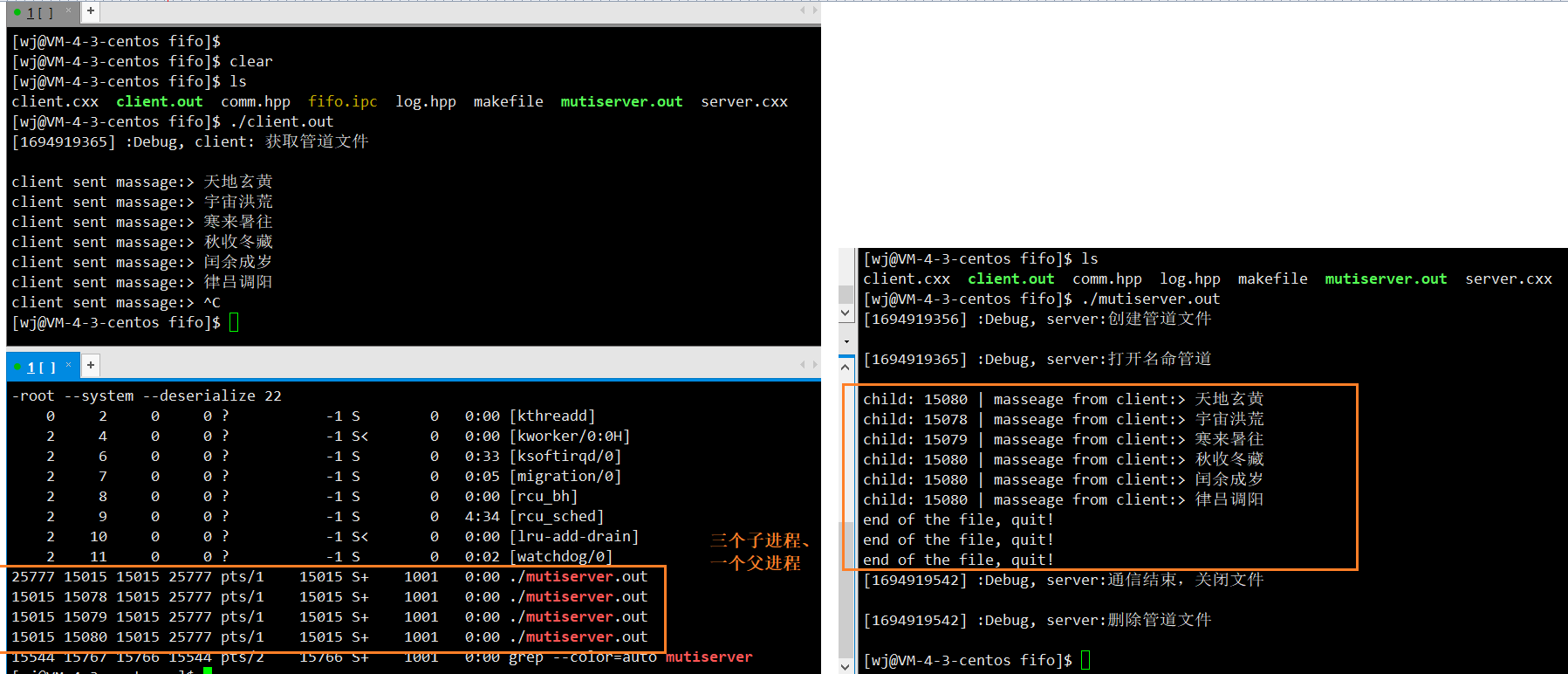Click the parent mutiserver.out row with PPID 25777
The height and width of the screenshot is (674, 1568).
pos(330,576)
